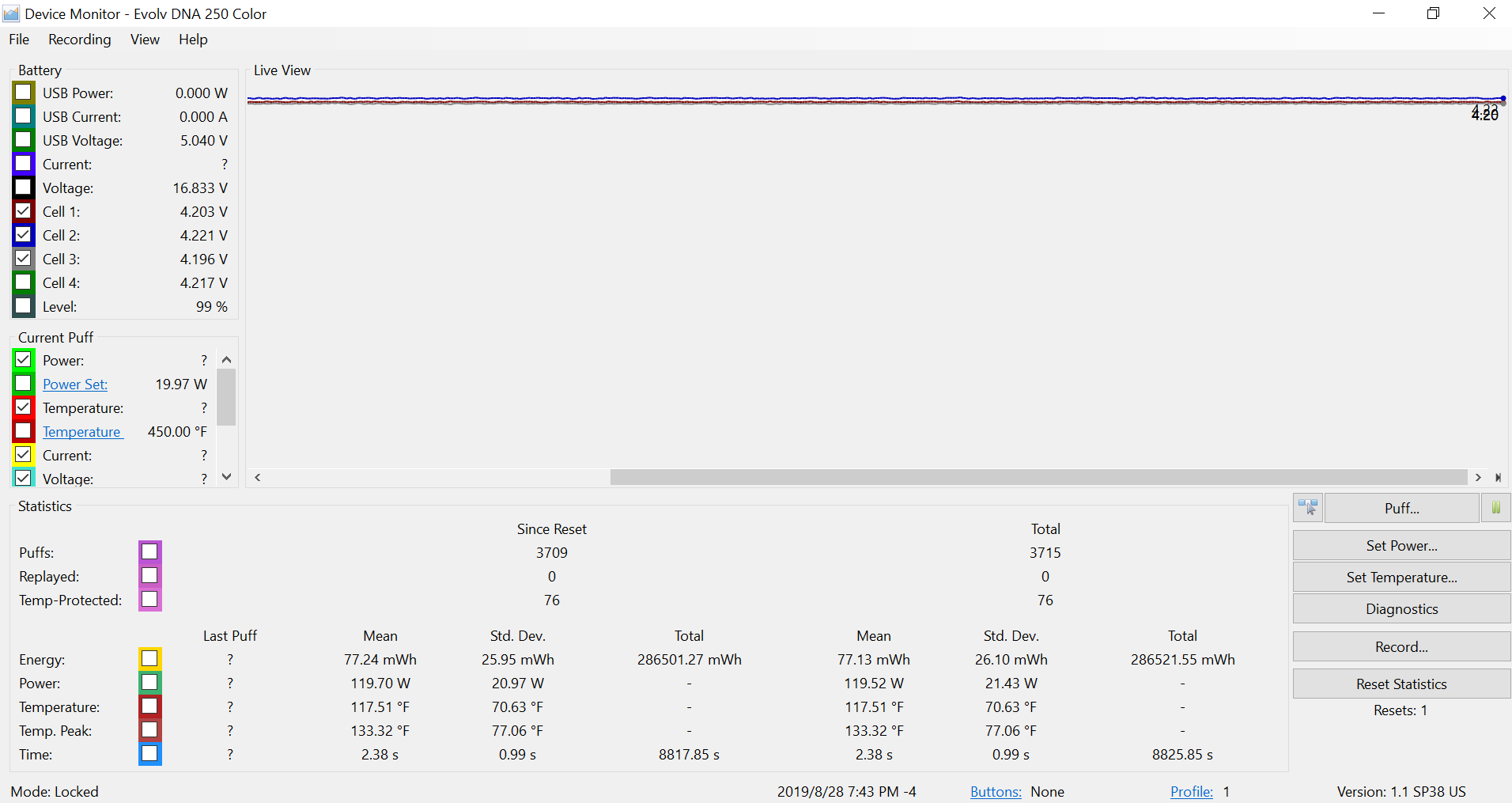Viewport: 1512px width, 803px height.
Task: Click the Diagnostics button
Action: [x=1401, y=609]
